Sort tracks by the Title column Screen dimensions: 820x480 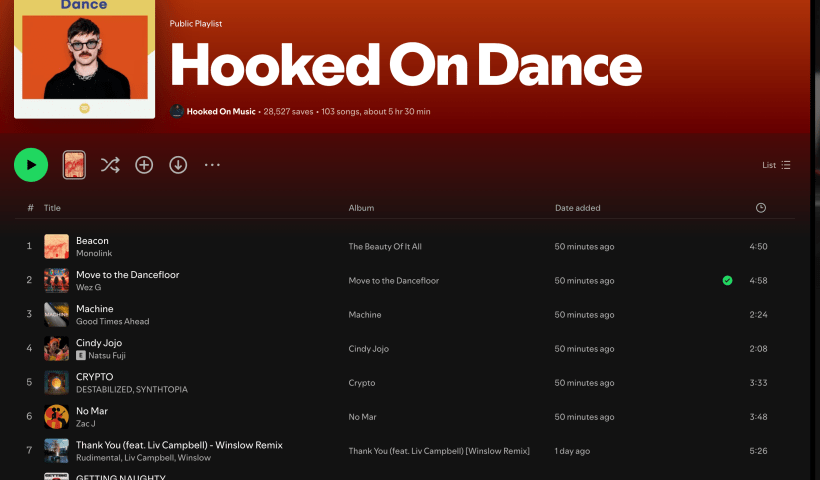(52, 208)
